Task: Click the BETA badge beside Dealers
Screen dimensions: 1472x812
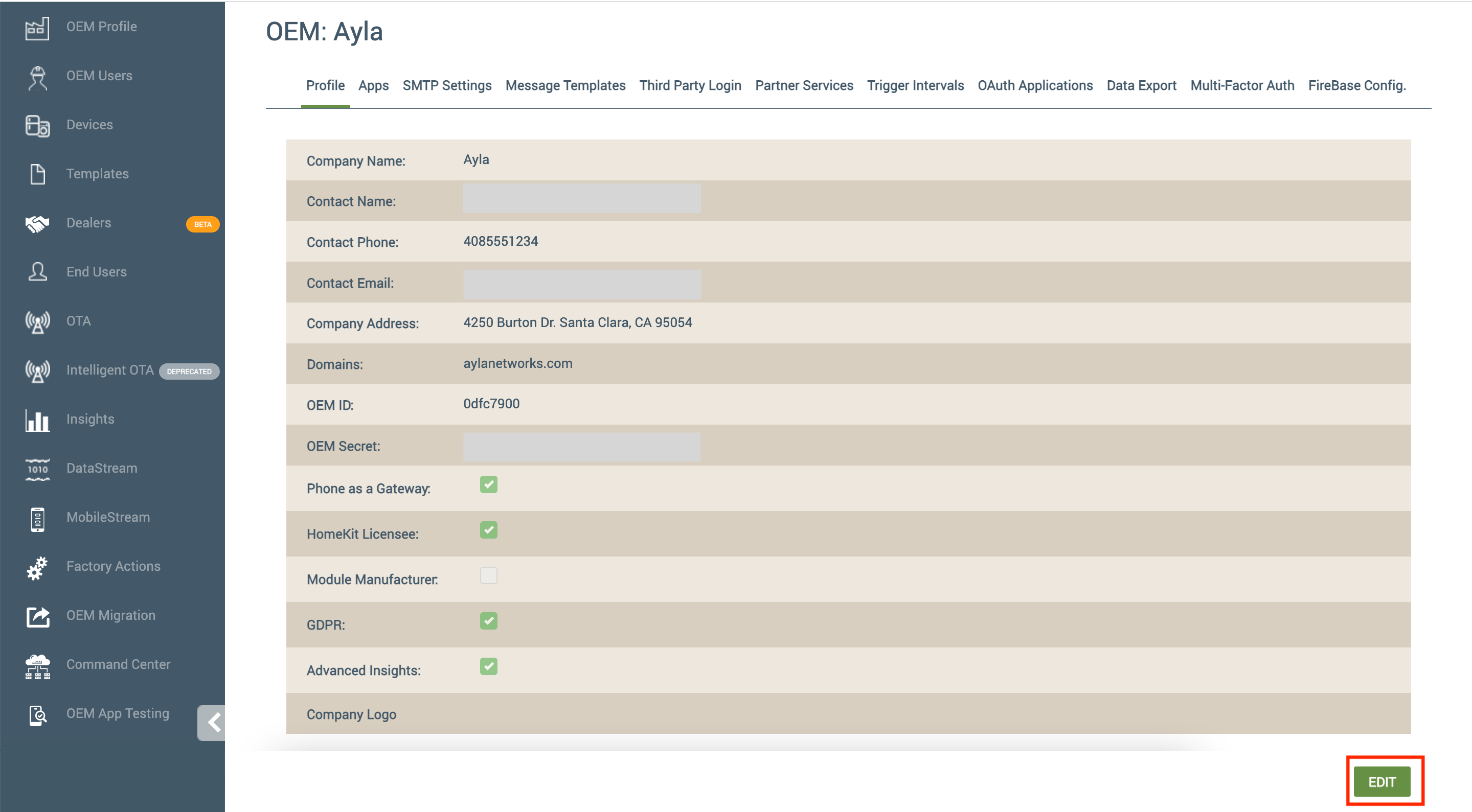Action: [x=202, y=224]
